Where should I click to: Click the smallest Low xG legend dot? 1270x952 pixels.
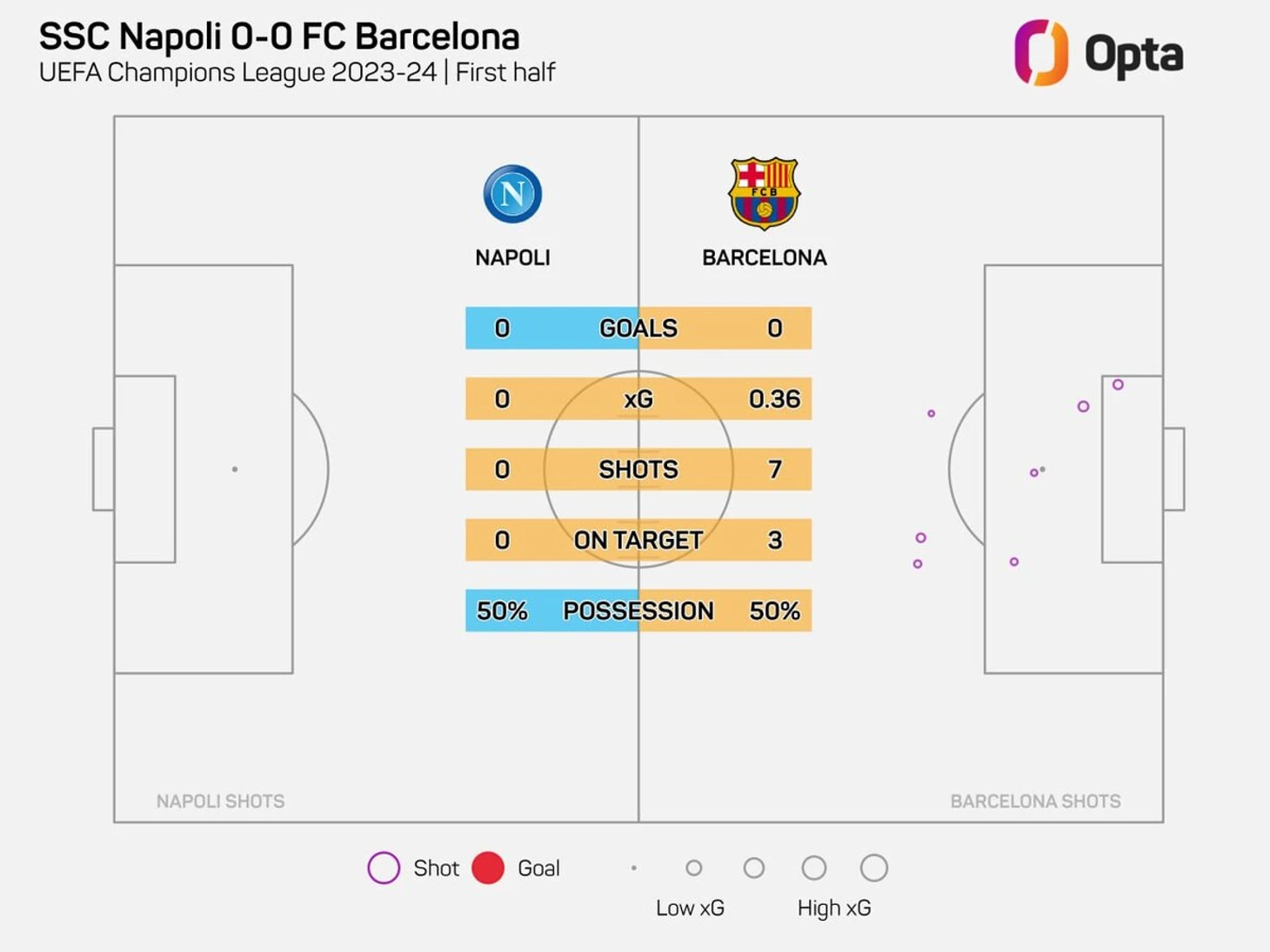(x=634, y=868)
